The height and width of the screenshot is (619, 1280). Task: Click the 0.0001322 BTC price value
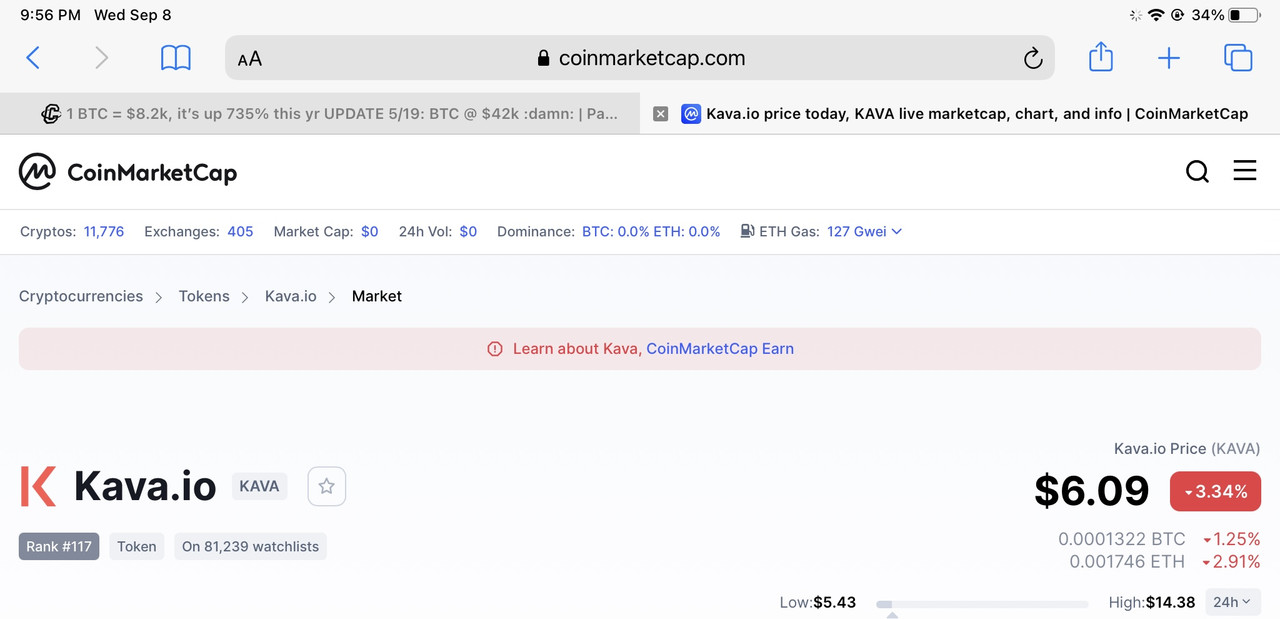[x=1122, y=539]
